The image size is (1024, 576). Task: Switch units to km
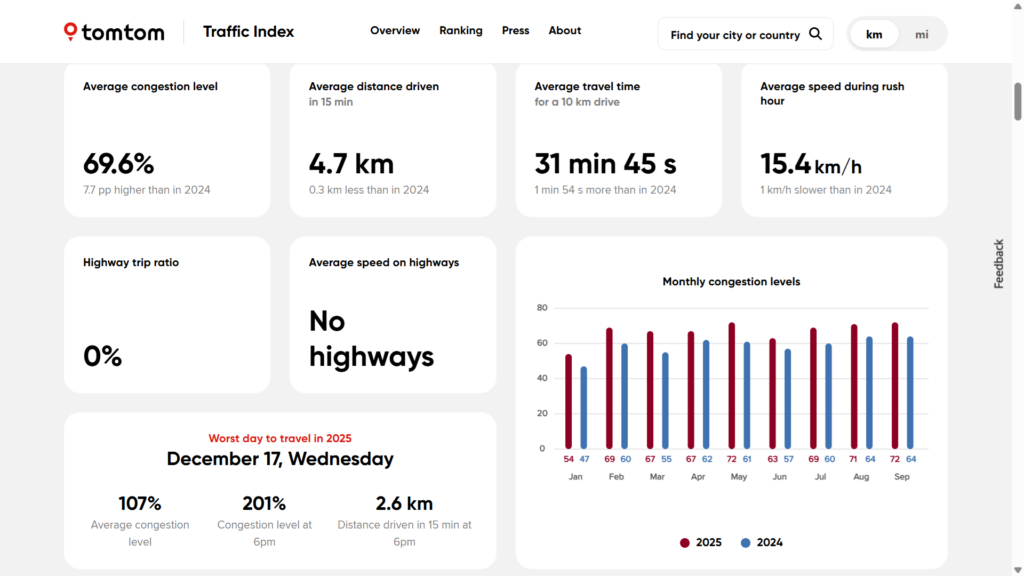click(874, 34)
